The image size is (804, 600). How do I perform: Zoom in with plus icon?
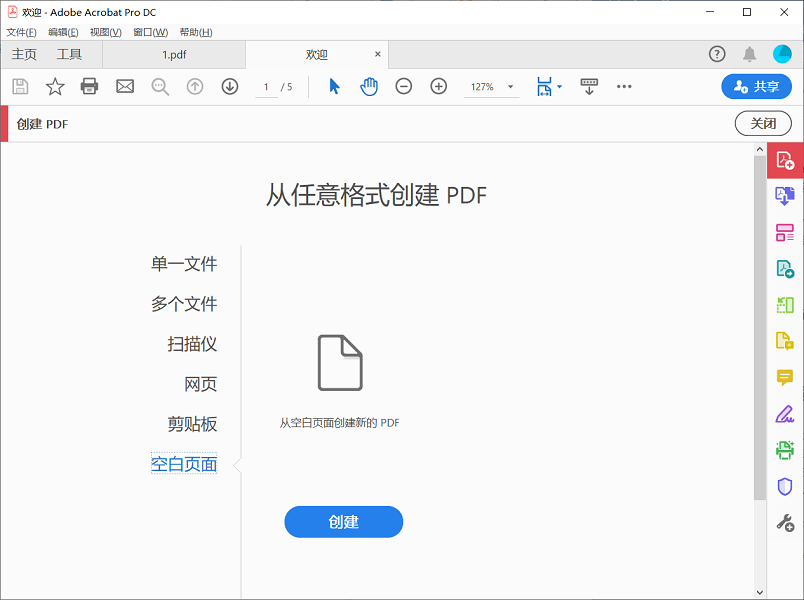point(438,86)
